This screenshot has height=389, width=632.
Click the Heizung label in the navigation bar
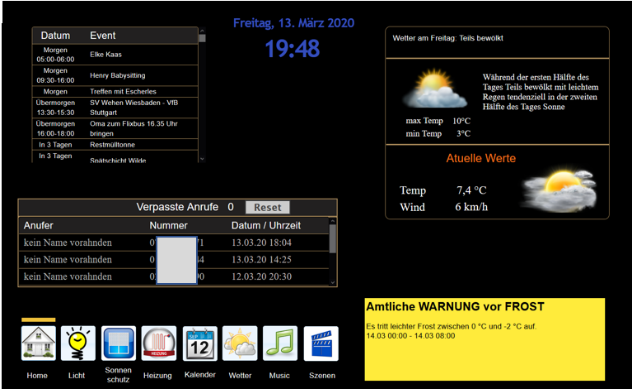[x=158, y=375]
